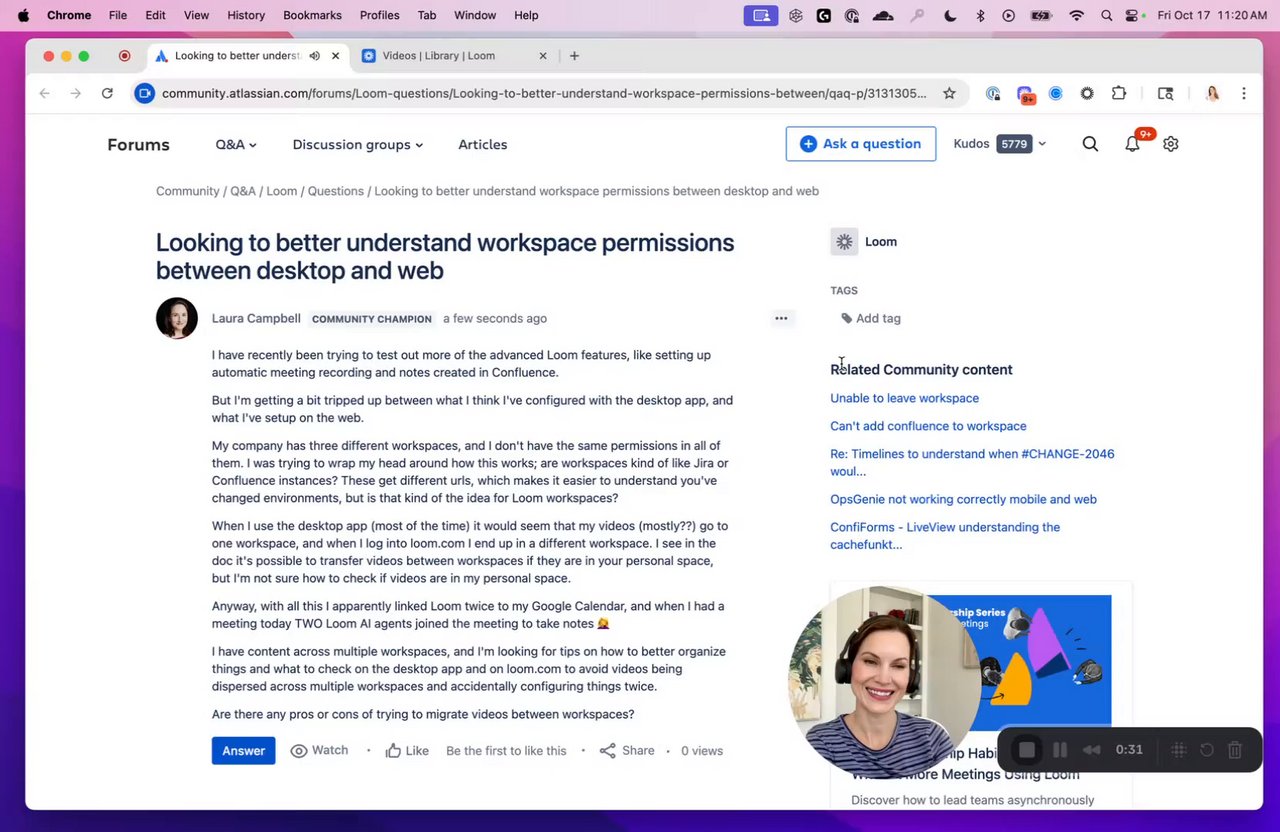Open the Chrome File menu

pos(118,15)
